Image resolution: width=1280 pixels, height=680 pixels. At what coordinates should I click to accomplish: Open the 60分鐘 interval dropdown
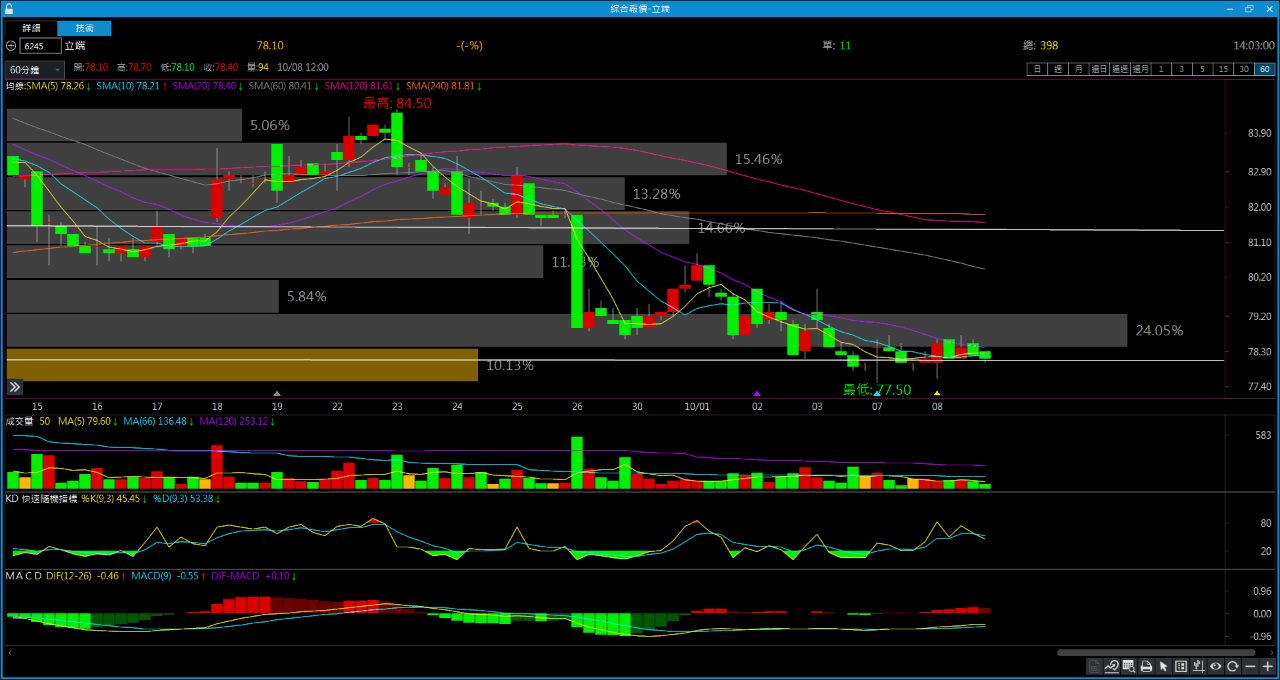point(34,69)
